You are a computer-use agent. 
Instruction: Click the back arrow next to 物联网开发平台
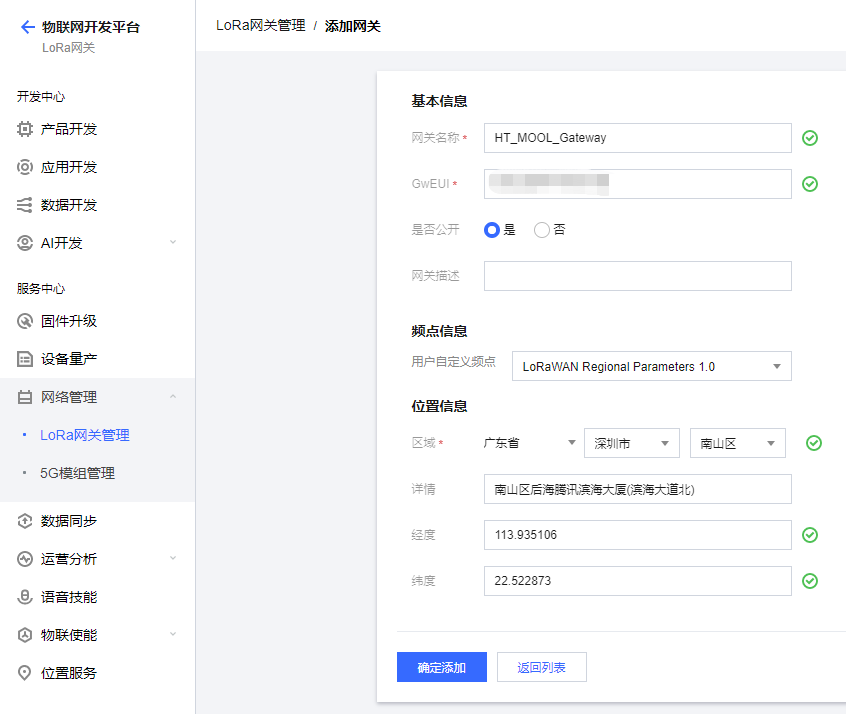tap(27, 27)
